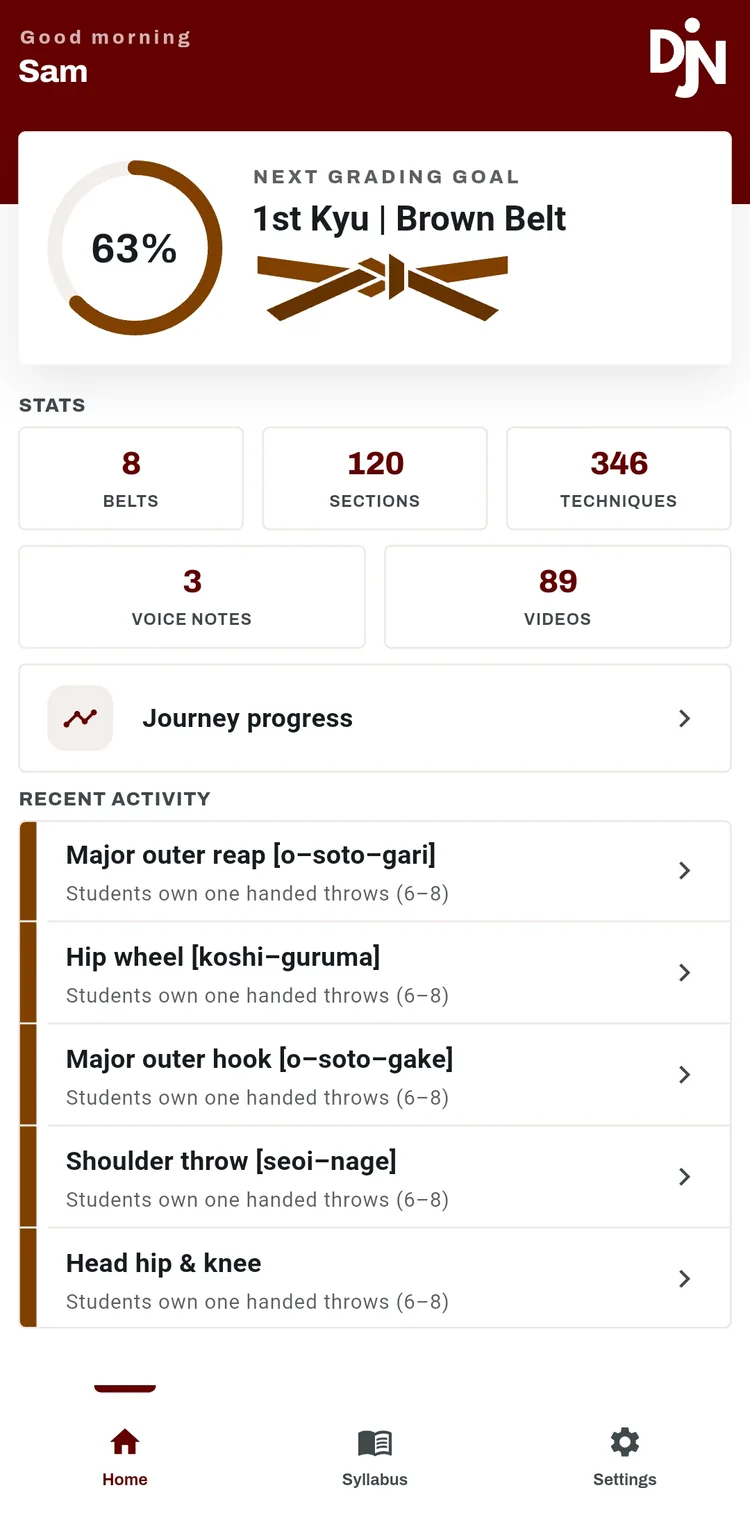Click the Journey progress chart icon
This screenshot has height=1531, width=750.
pos(80,718)
